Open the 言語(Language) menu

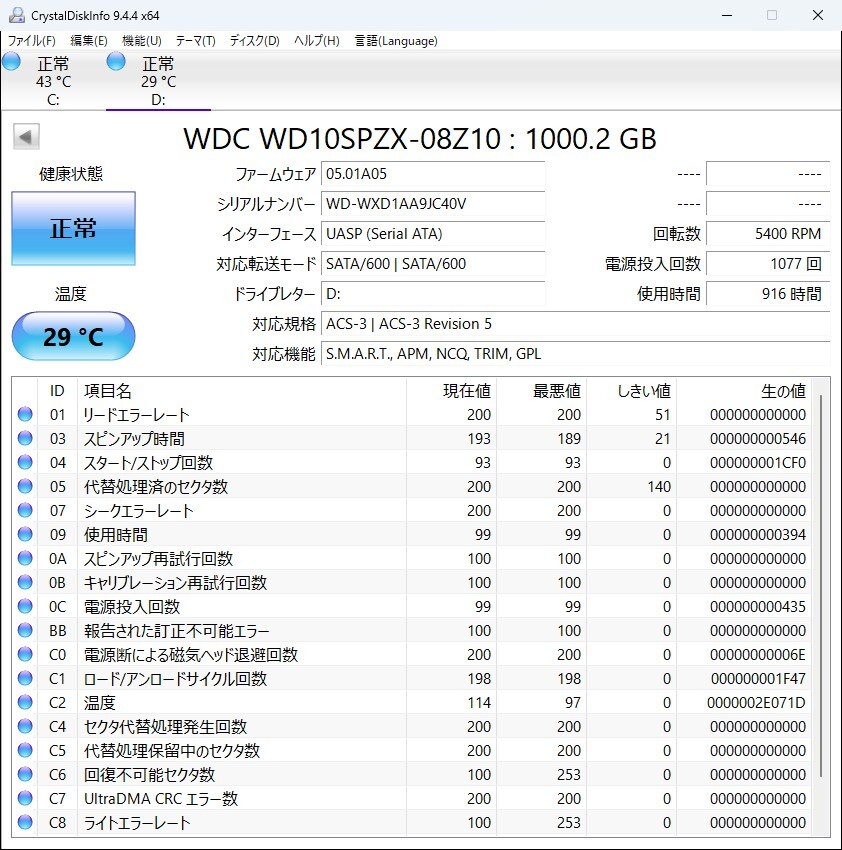click(396, 41)
